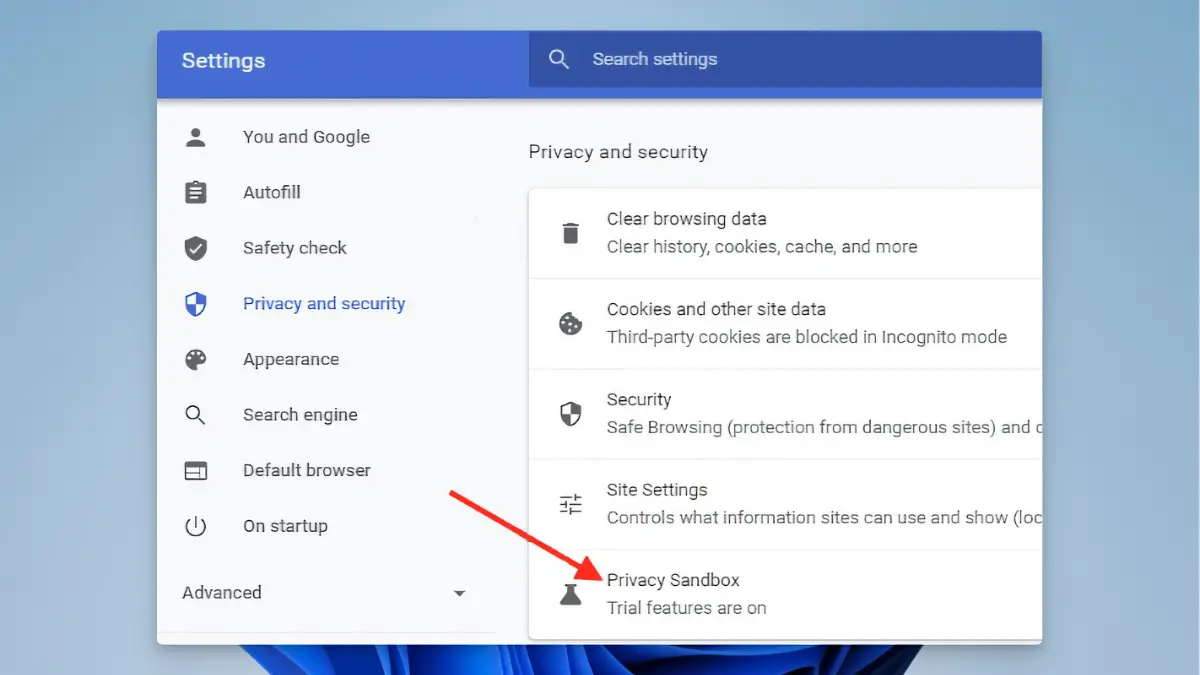Click the trash can icon for clearing data
The width and height of the screenshot is (1200, 675).
[x=571, y=233]
